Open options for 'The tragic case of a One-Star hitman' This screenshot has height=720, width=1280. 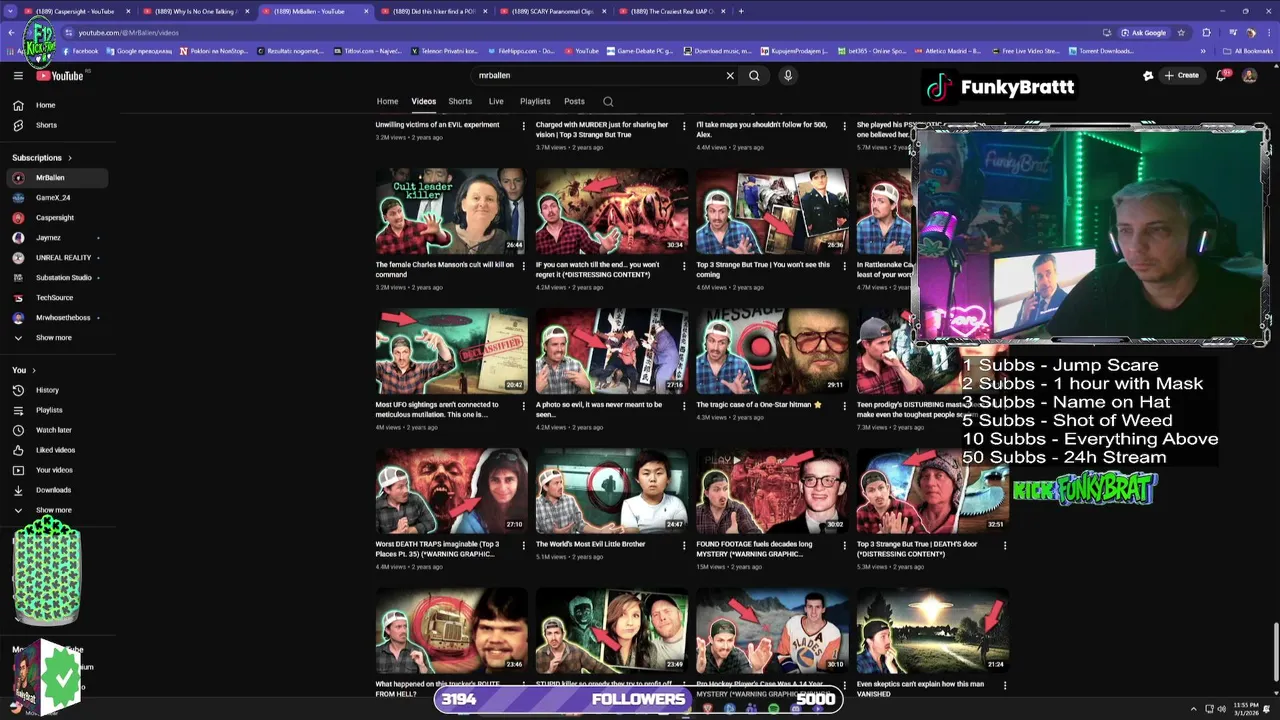pos(844,406)
